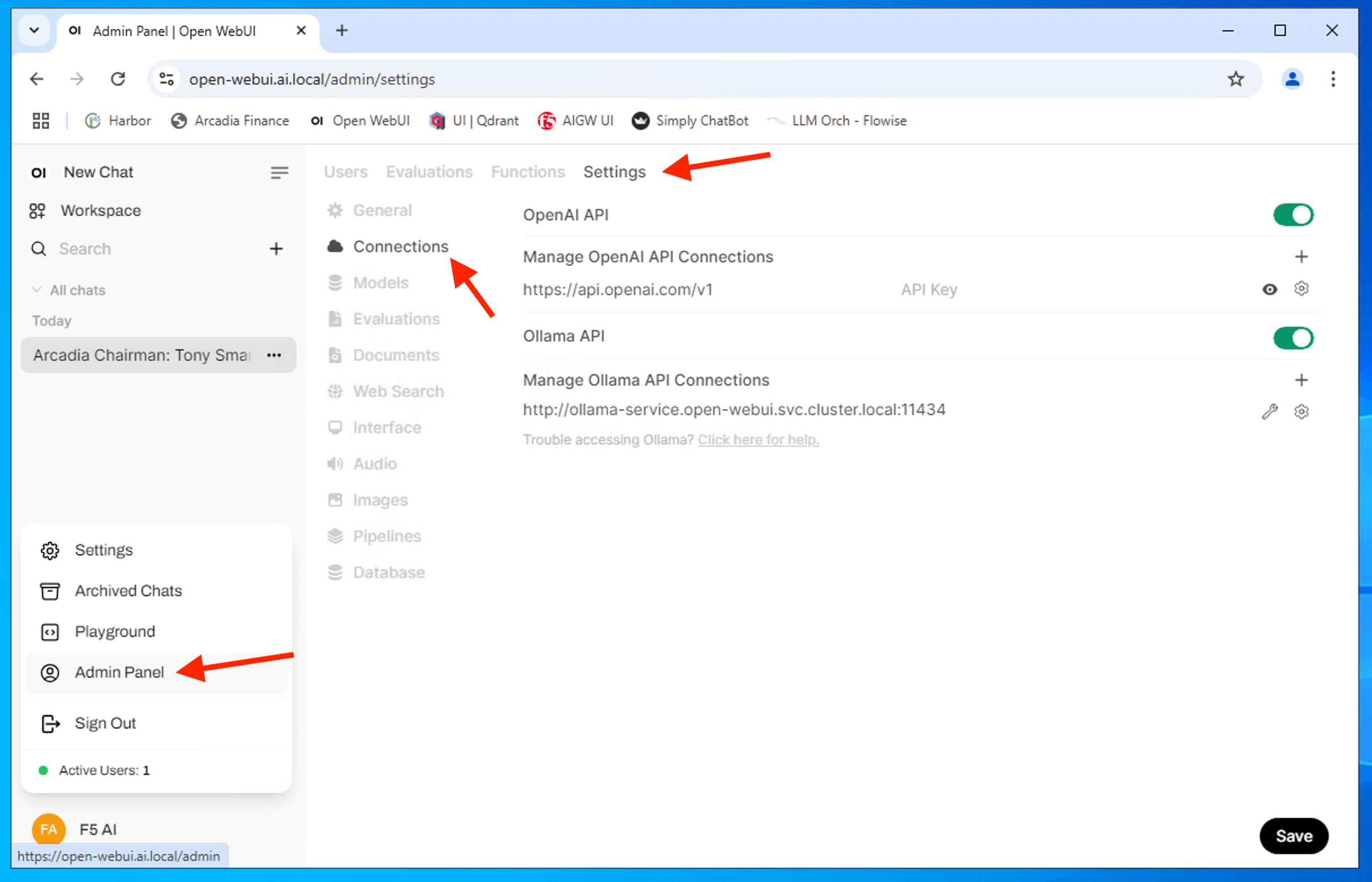
Task: Add a new OpenAI API connection
Action: (1301, 256)
